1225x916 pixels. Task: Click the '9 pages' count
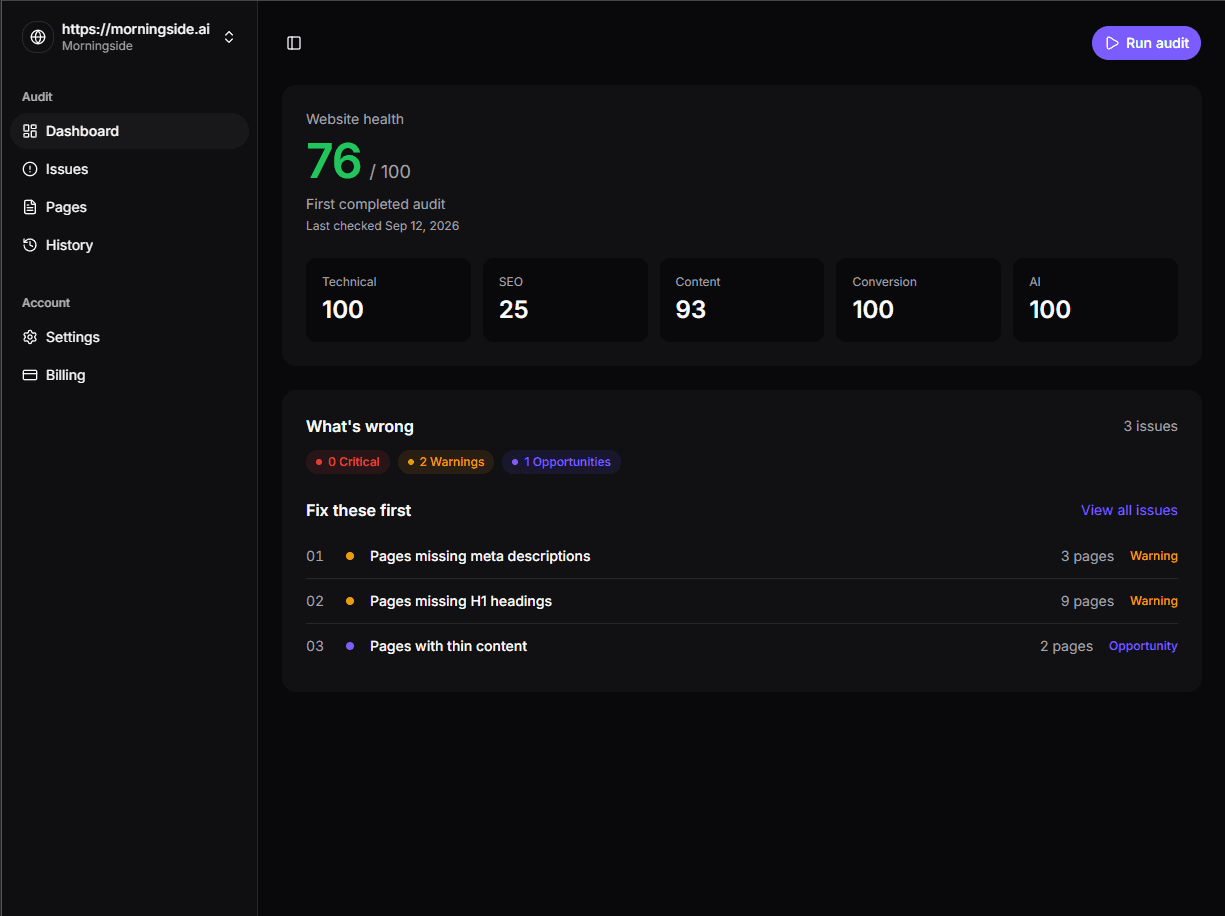1087,601
